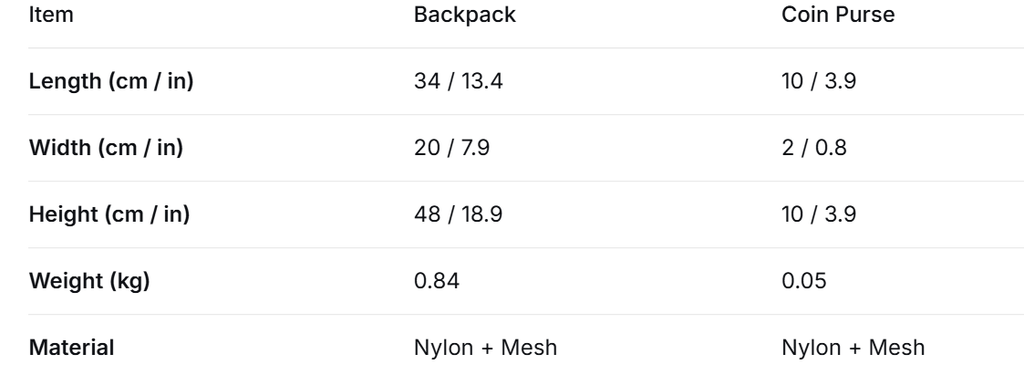Click the Backpack weight value 0.84
Viewport: 1024px width, 375px height.
(x=436, y=281)
